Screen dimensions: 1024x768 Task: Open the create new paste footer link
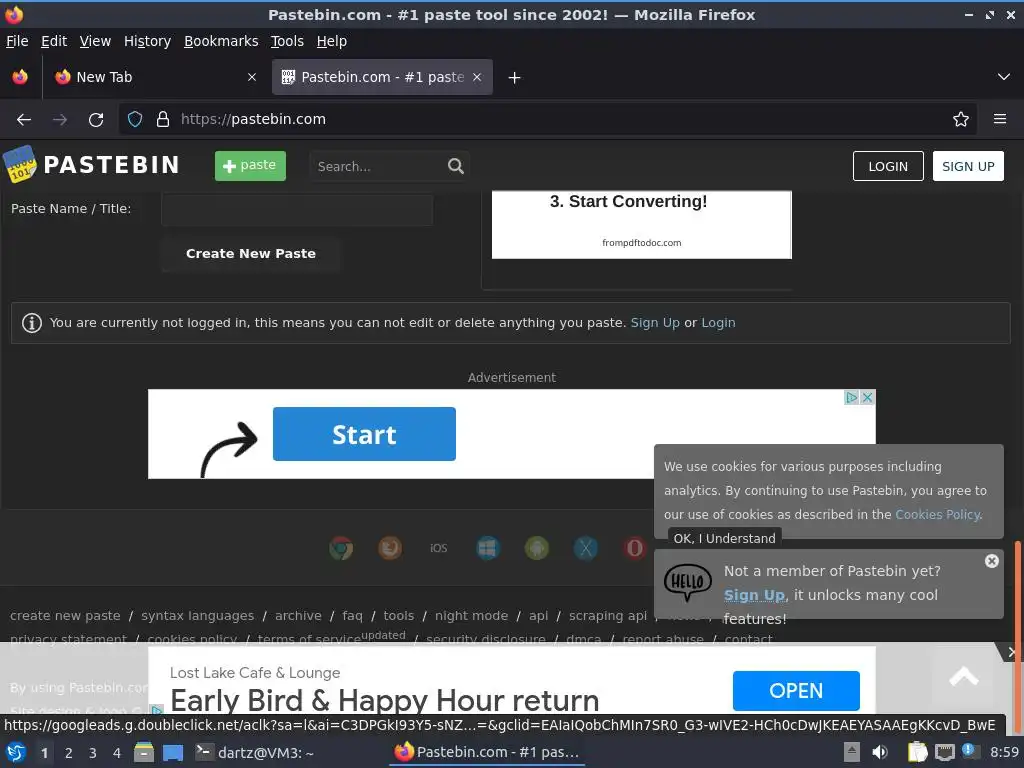click(65, 616)
